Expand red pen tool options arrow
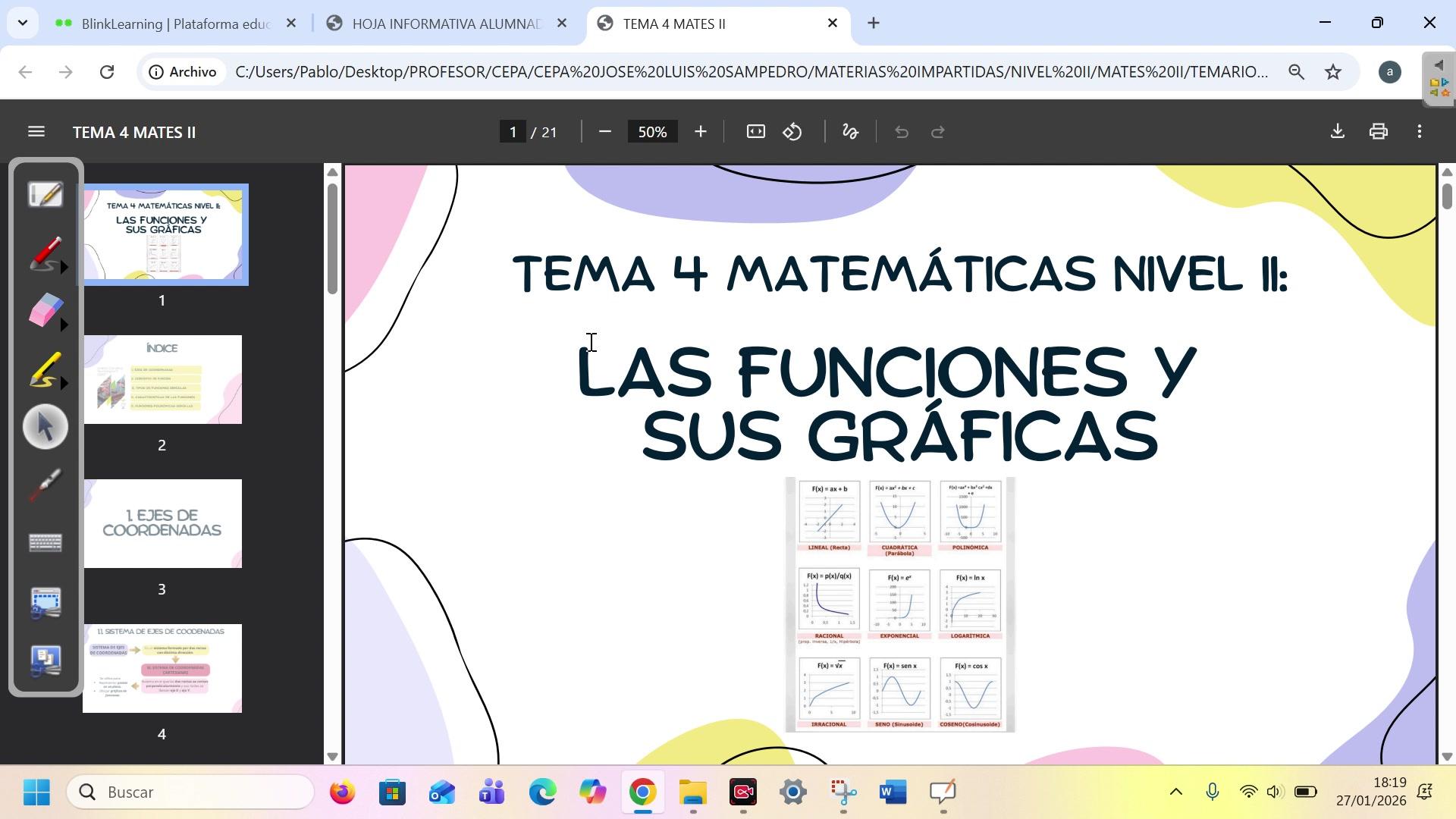 (64, 268)
